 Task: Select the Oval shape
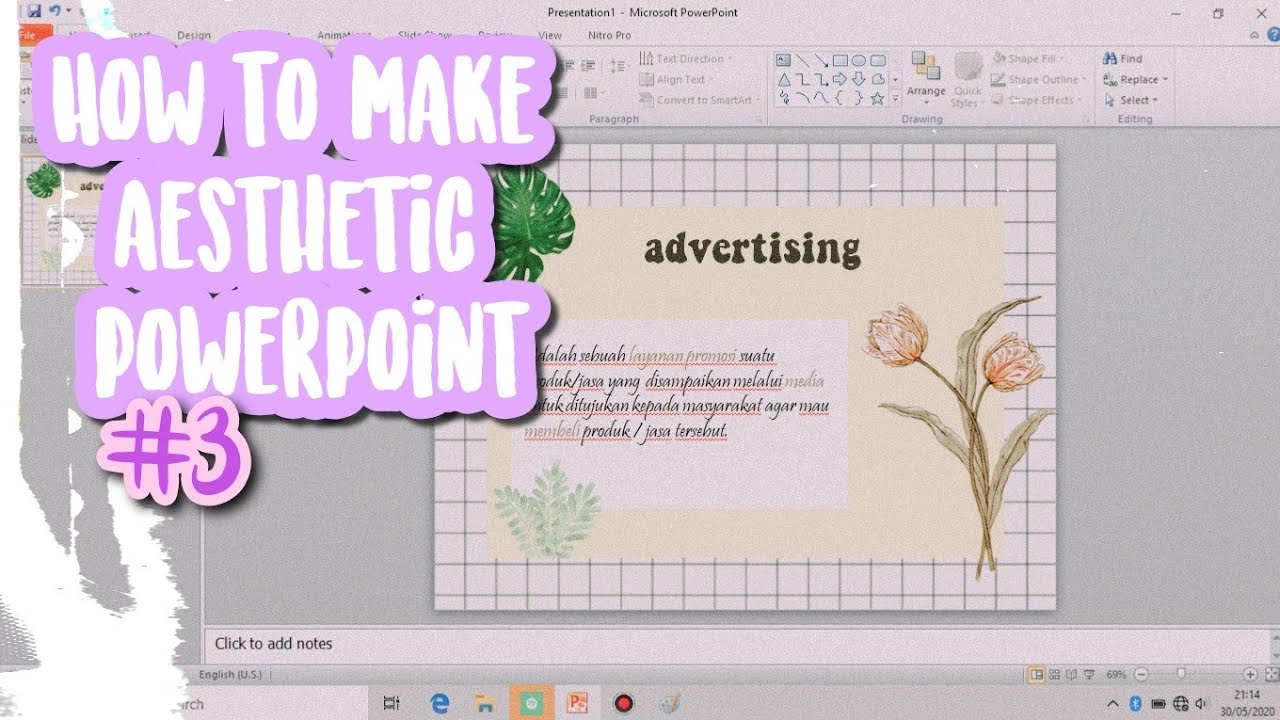[859, 59]
